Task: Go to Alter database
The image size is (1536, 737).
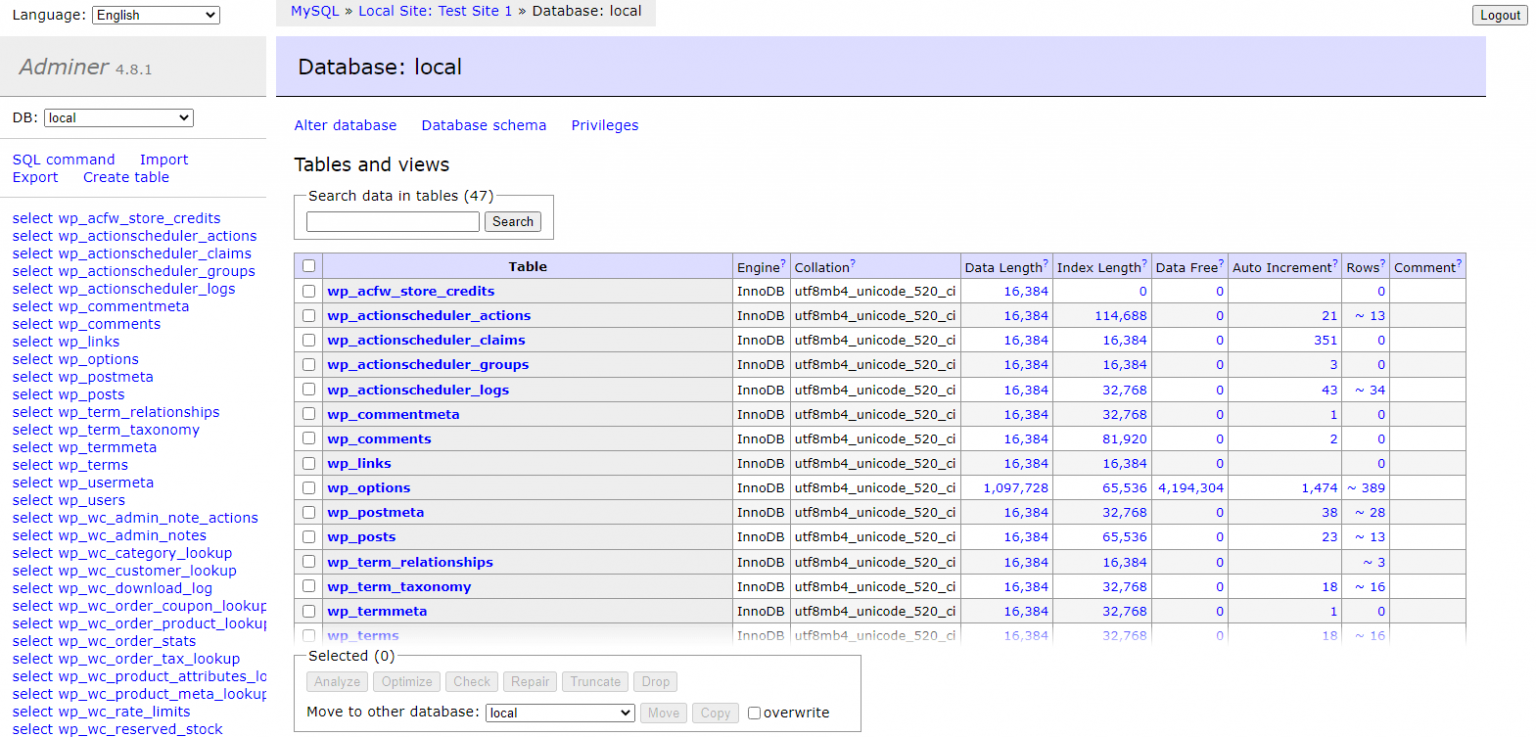Action: pyautogui.click(x=345, y=125)
